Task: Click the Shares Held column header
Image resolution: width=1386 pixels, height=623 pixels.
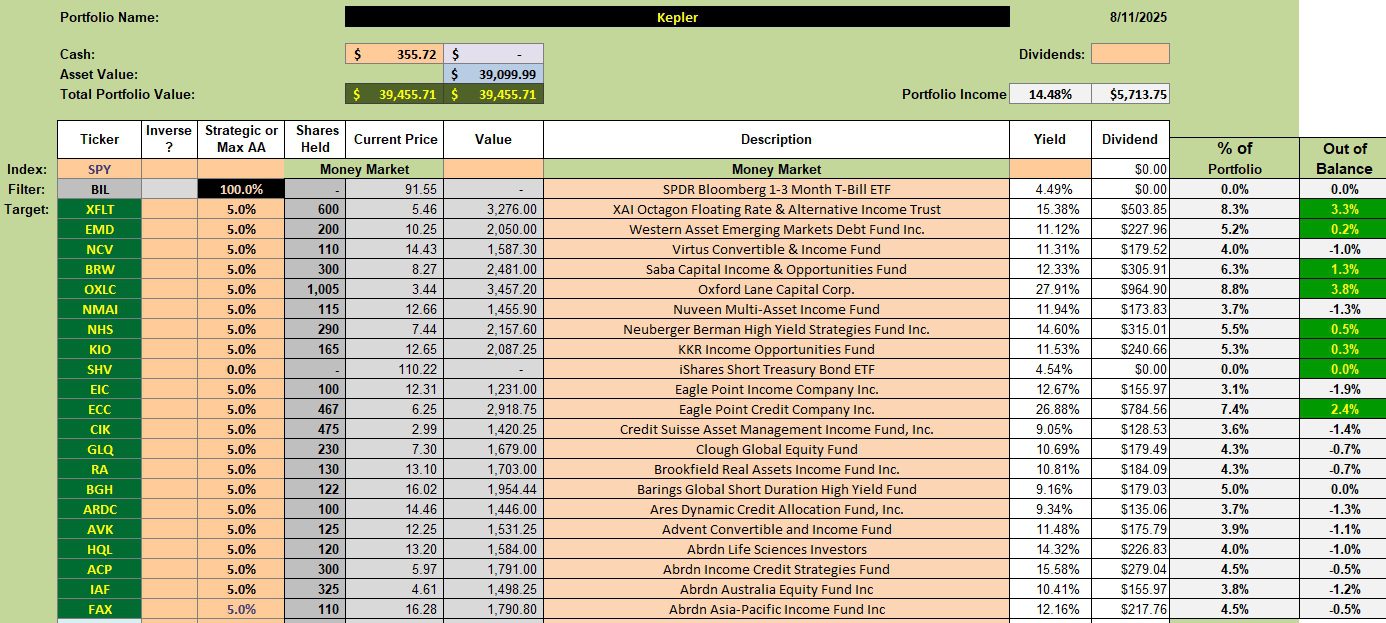Action: coord(315,139)
